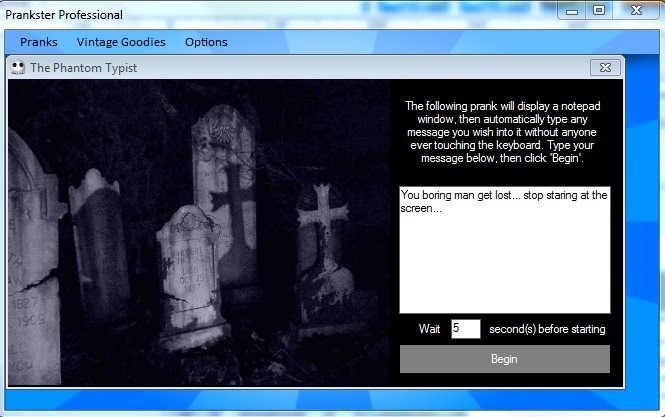Open the Options menu
665x417 pixels.
(x=206, y=42)
